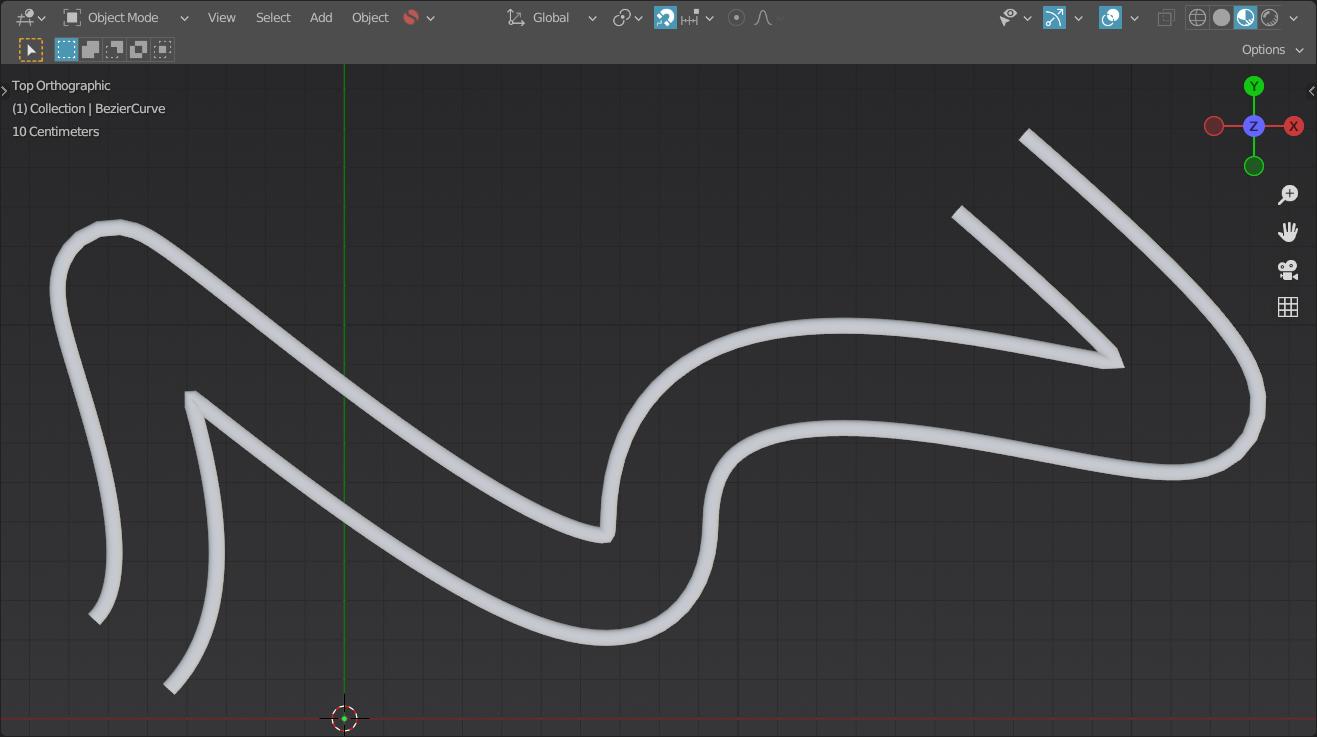Switch to material preview shading

pyautogui.click(x=1245, y=17)
